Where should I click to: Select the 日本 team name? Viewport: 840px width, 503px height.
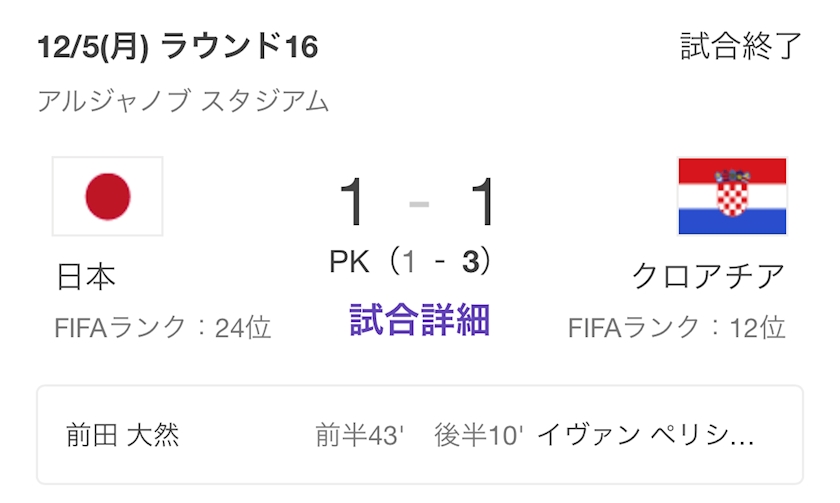click(86, 276)
